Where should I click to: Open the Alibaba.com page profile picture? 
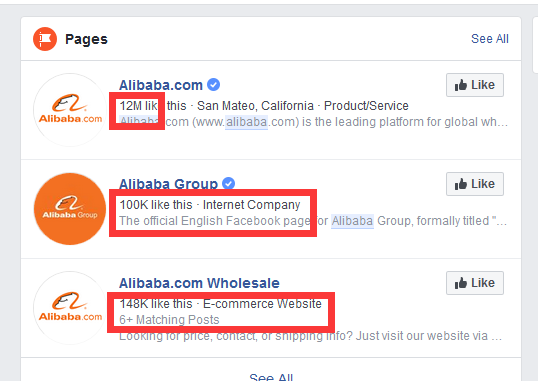click(x=70, y=110)
